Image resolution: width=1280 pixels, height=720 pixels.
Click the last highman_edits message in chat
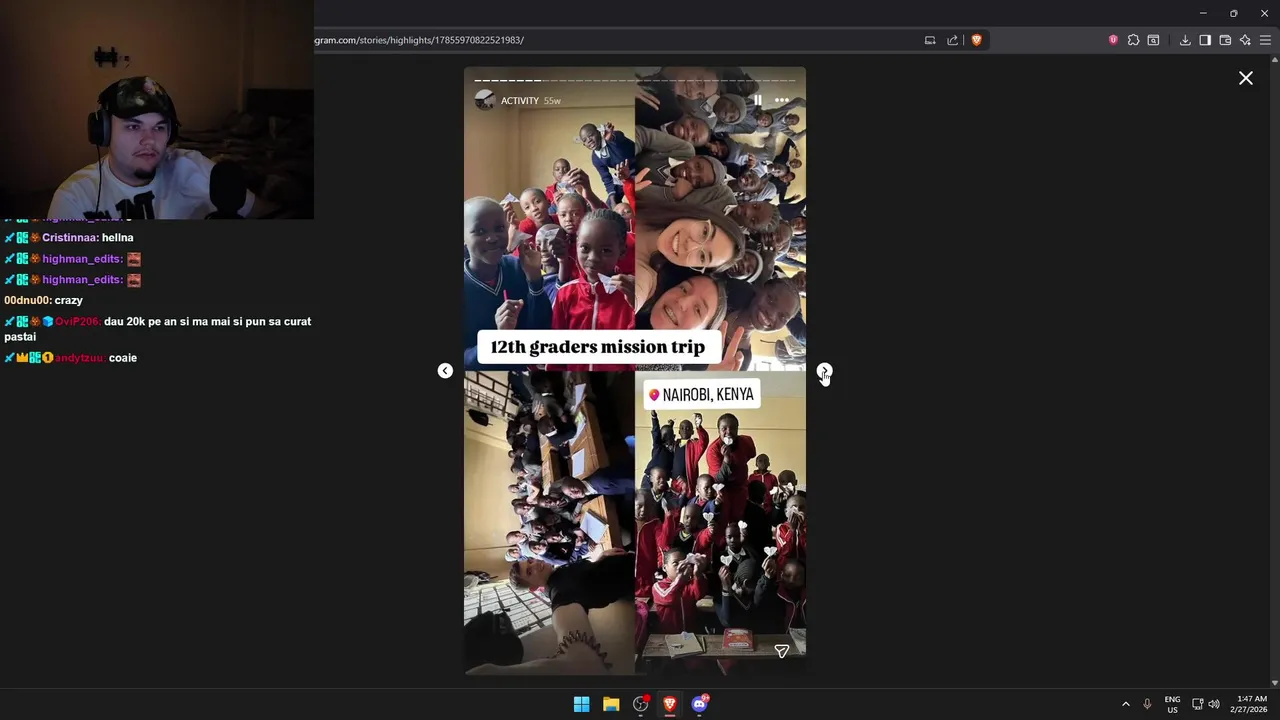72,280
